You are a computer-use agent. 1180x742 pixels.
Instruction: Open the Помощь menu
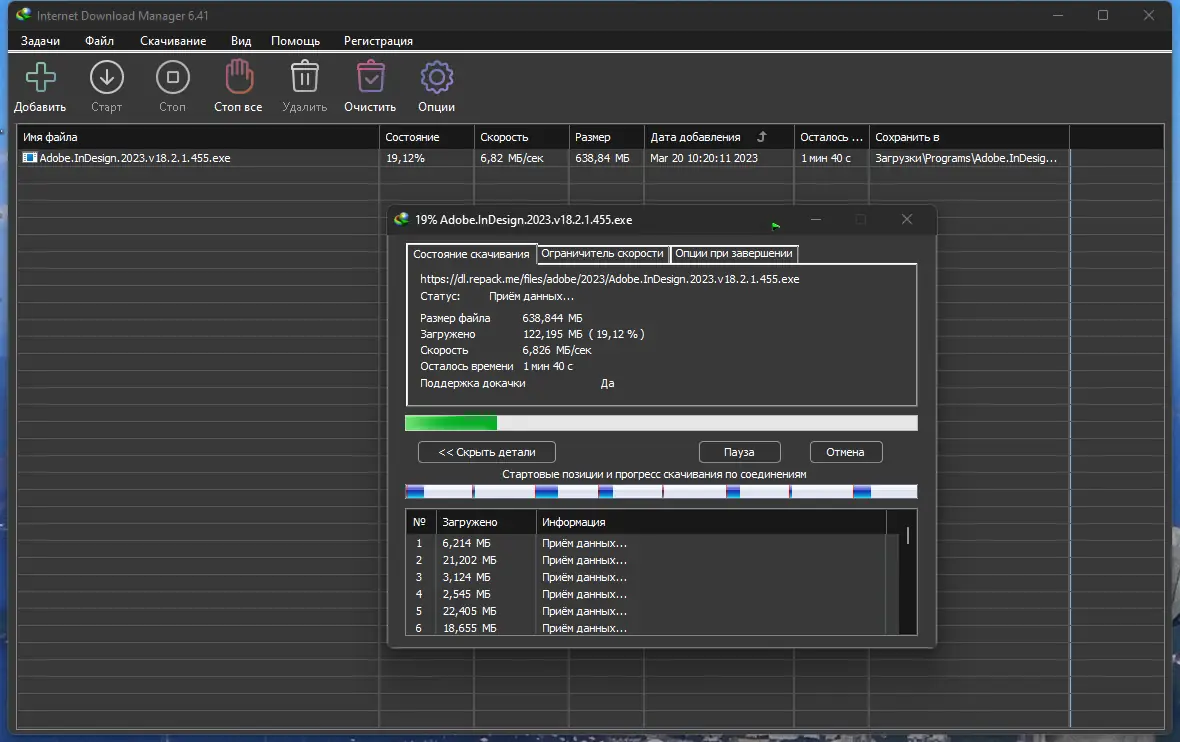296,41
